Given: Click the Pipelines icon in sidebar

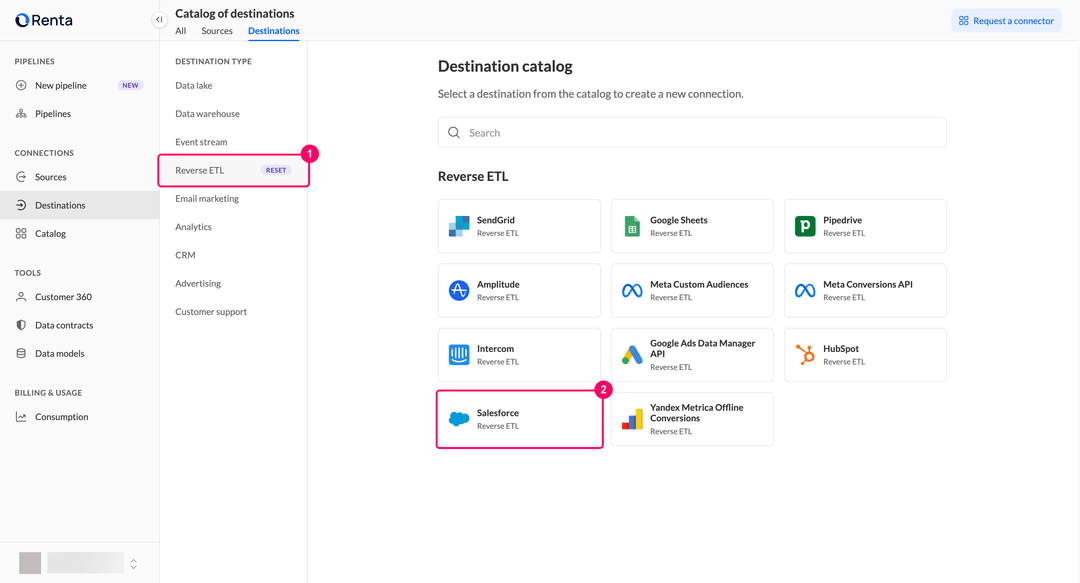Looking at the screenshot, I should pos(21,114).
